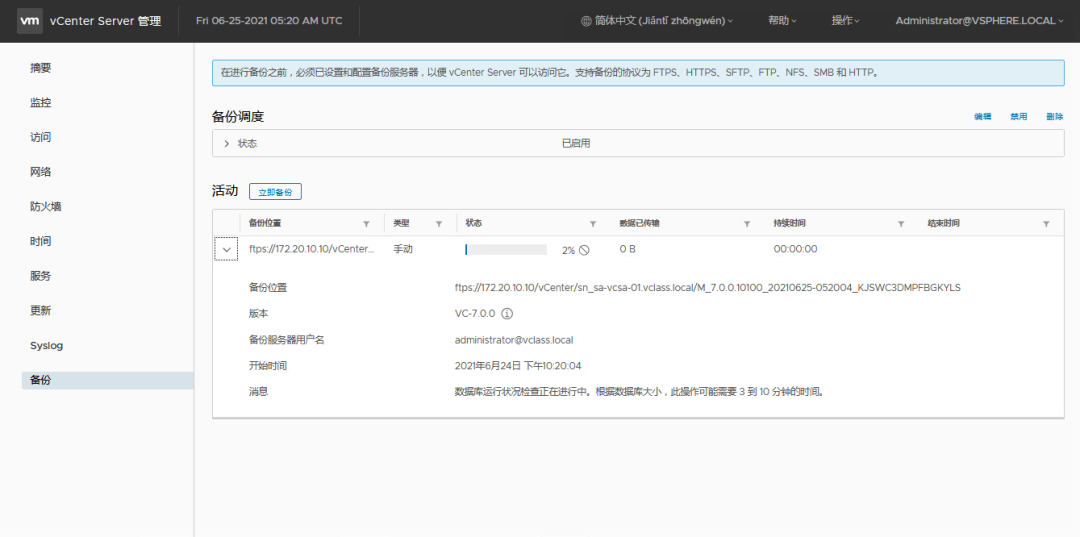Open the 帮助 menu
Viewport: 1080px width, 537px height.
coord(782,21)
